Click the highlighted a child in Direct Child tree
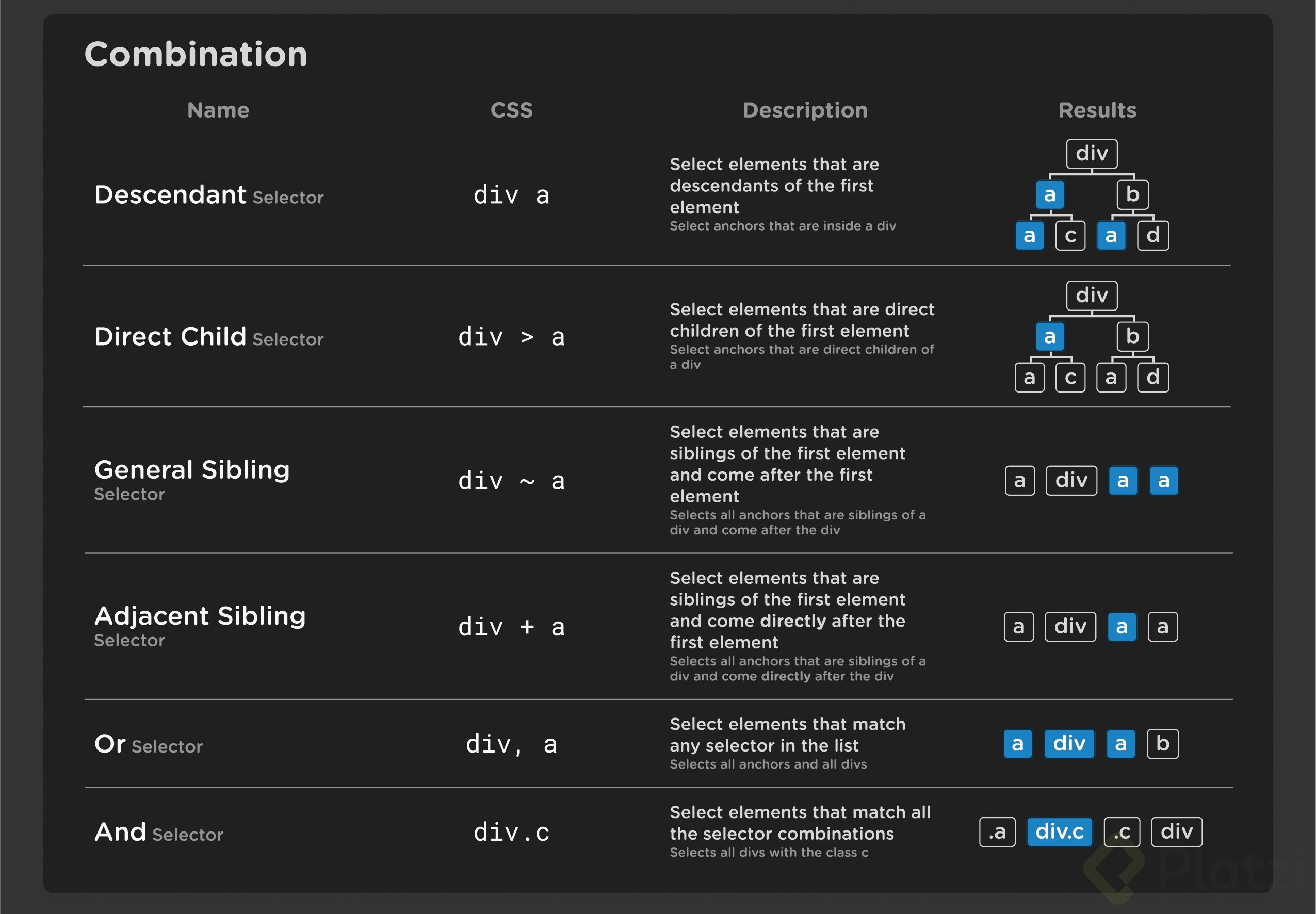Image resolution: width=1316 pixels, height=914 pixels. point(1050,337)
